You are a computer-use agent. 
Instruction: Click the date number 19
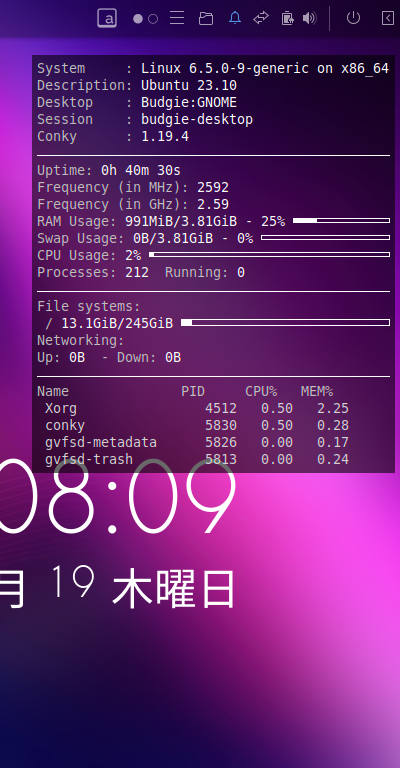click(73, 581)
